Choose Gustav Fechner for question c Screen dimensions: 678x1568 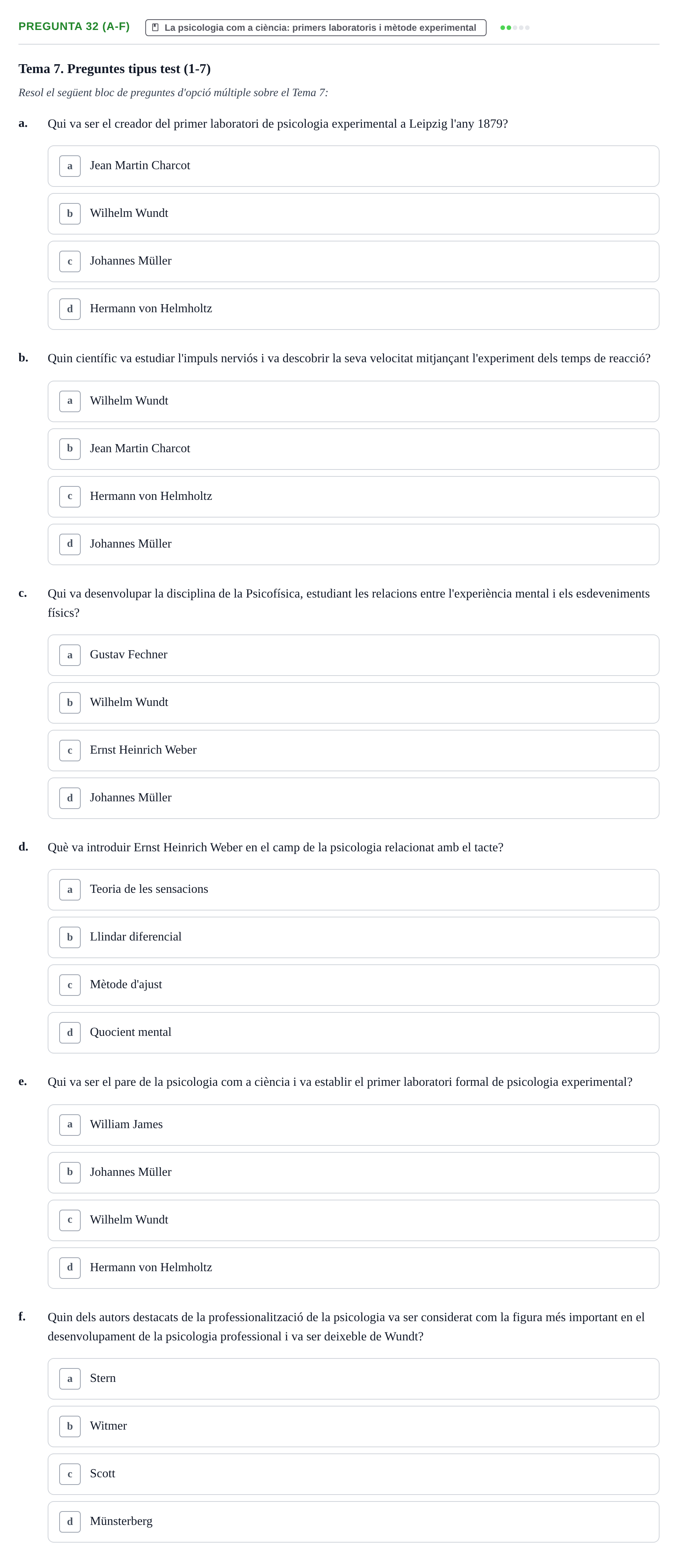pyautogui.click(x=353, y=655)
